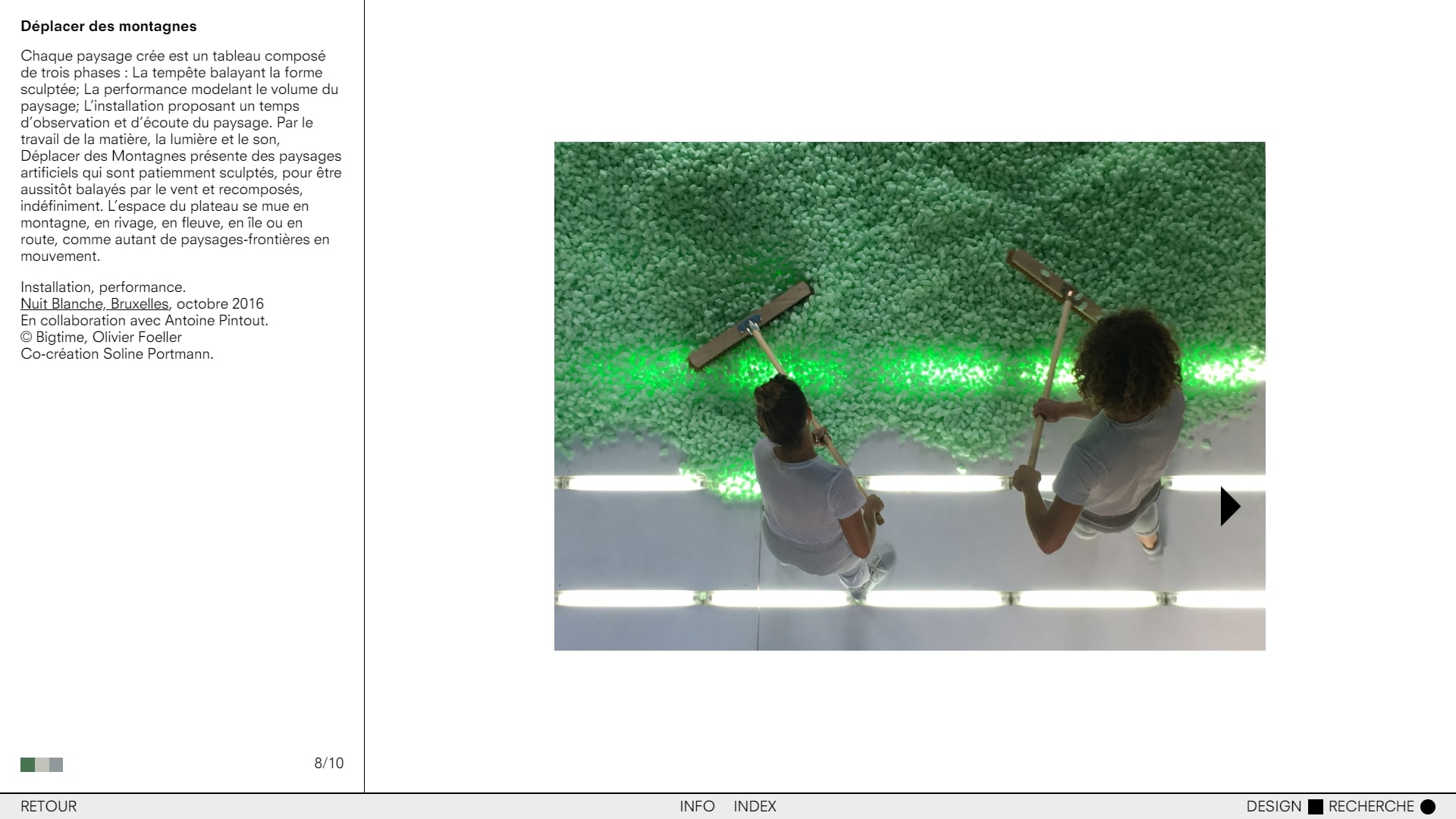Click the project description paragraph

(x=180, y=155)
